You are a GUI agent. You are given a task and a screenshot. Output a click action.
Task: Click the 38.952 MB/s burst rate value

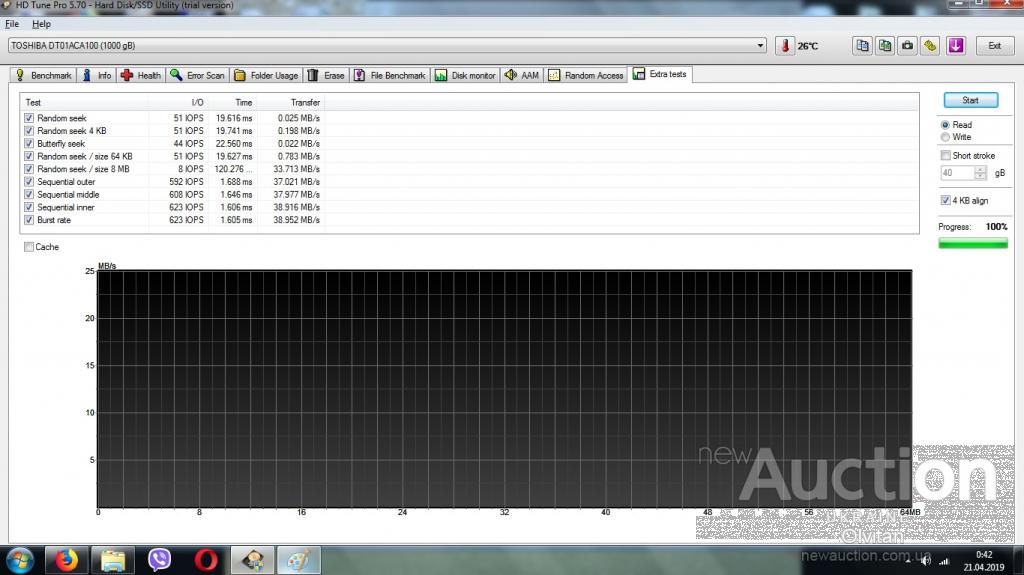(296, 220)
